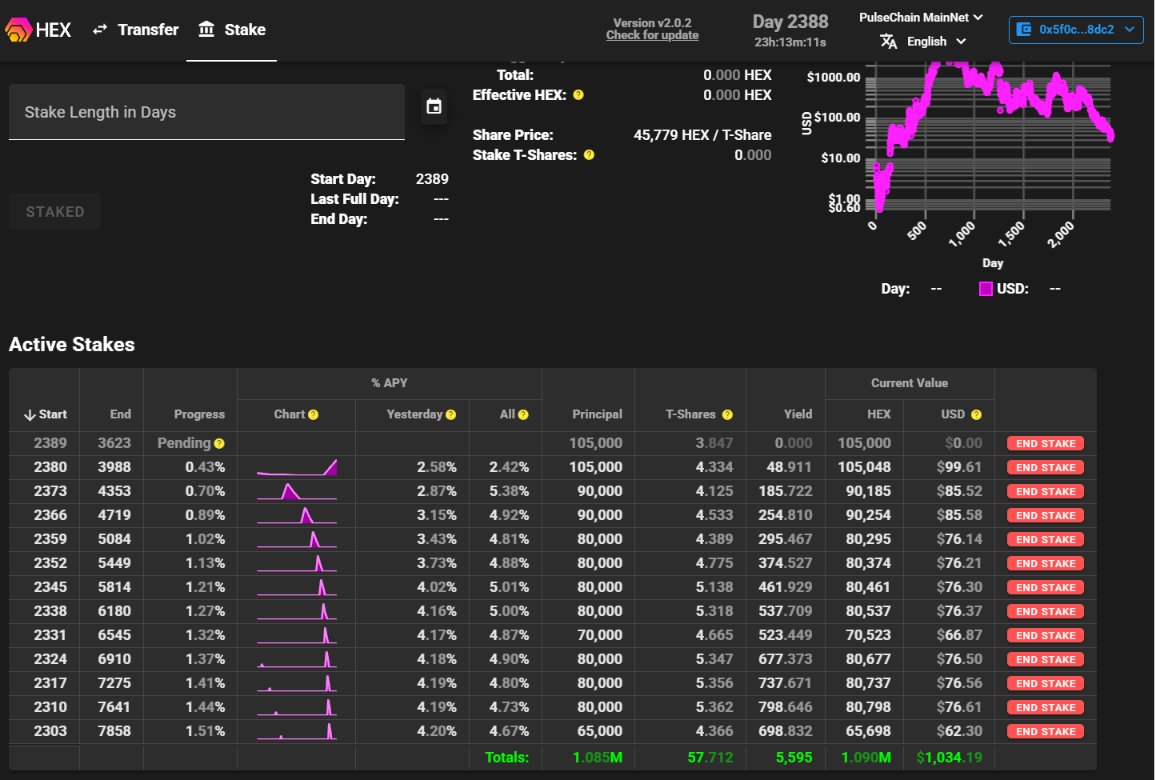Click the HEX logo icon
The width and height of the screenshot is (1155, 780).
[x=18, y=29]
